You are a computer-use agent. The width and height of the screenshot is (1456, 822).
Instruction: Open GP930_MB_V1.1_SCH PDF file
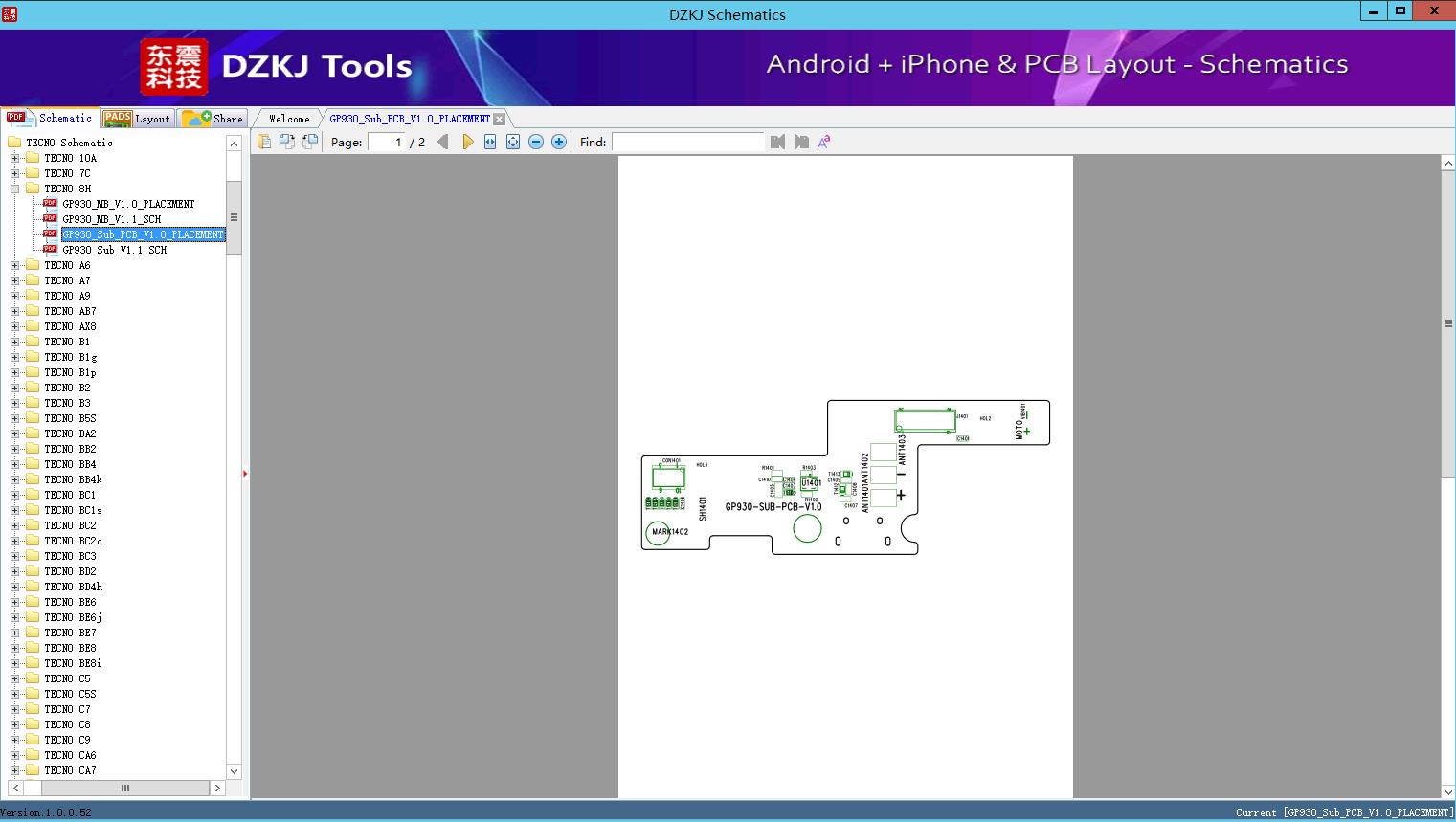point(112,219)
